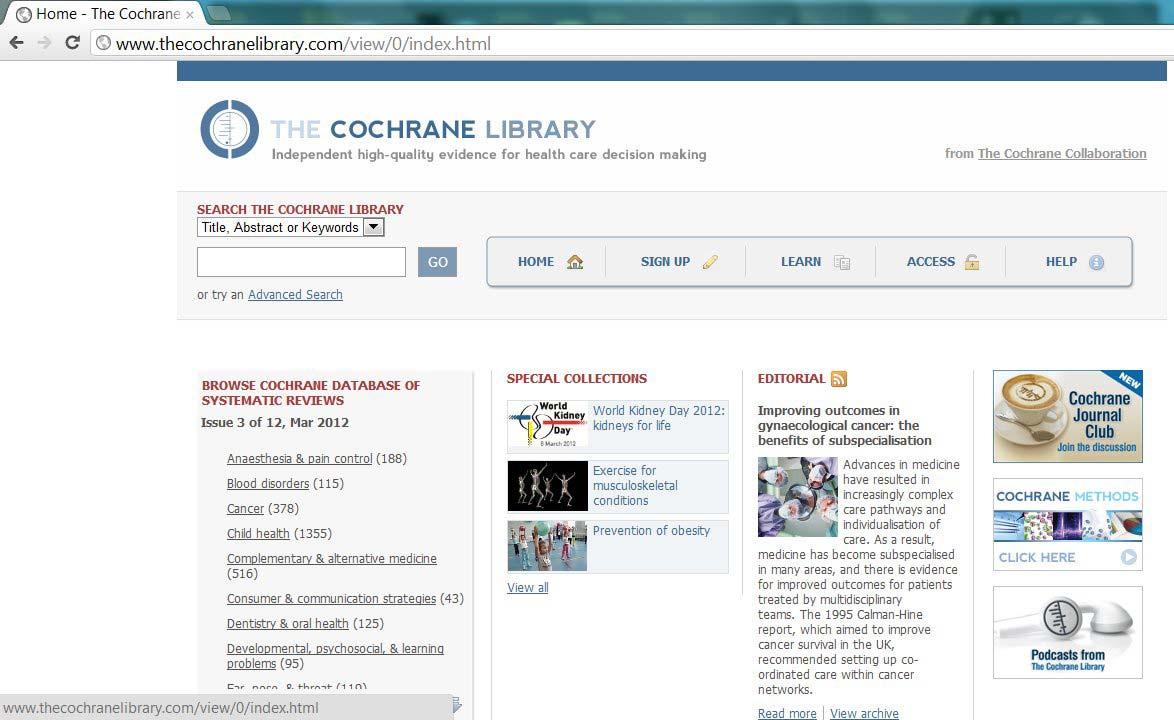This screenshot has height=720, width=1174.
Task: Open the Title, Abstract or Keywords dropdown
Action: [x=291, y=228]
